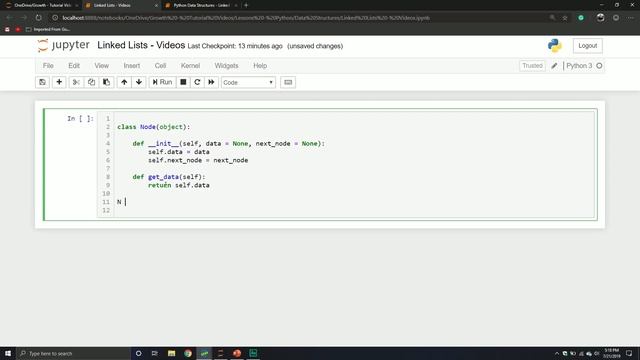Copy selected cells icon
Image resolution: width=640 pixels, height=360 pixels.
[x=91, y=82]
